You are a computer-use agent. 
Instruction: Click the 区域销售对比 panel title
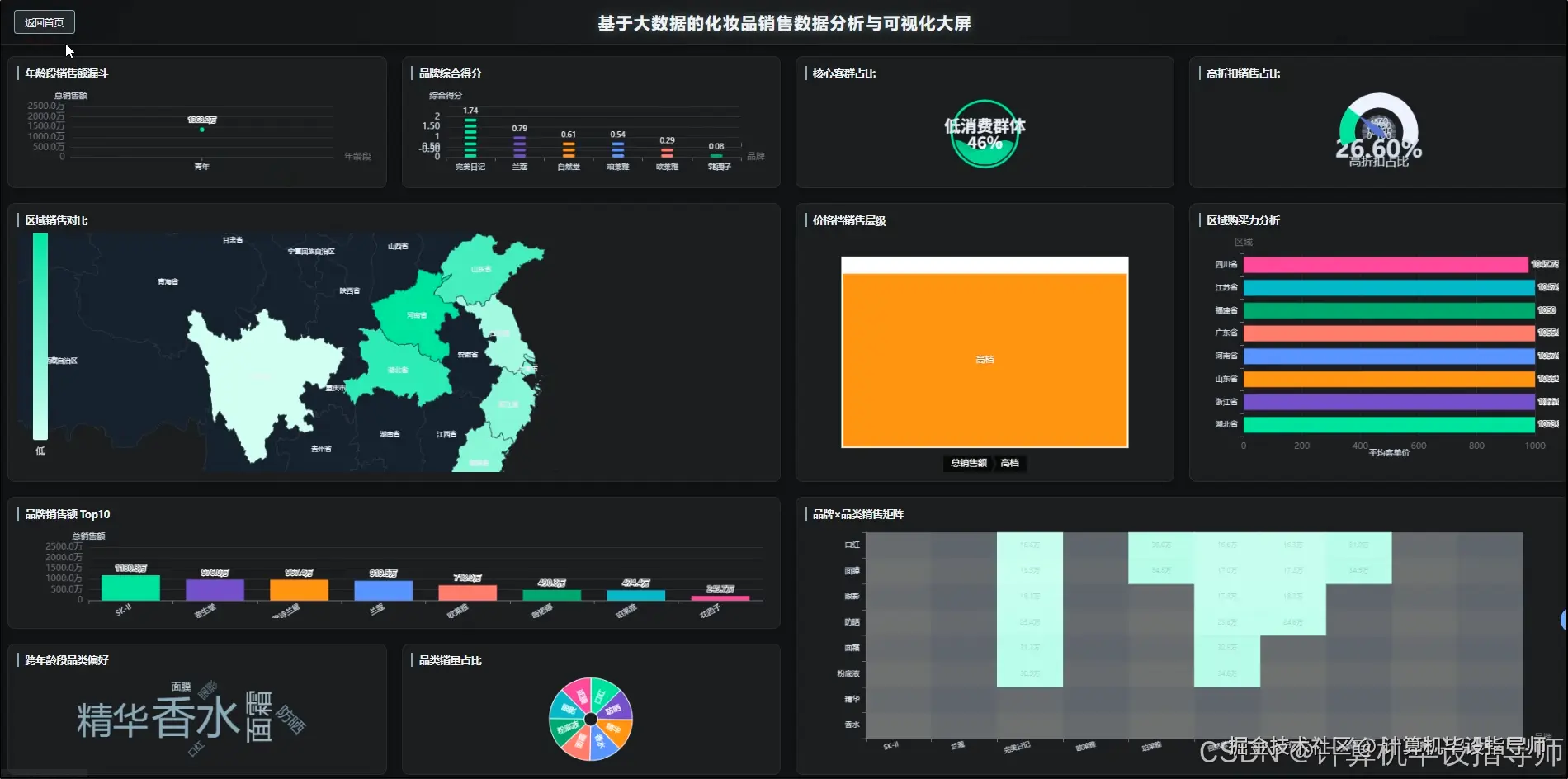pyautogui.click(x=56, y=220)
